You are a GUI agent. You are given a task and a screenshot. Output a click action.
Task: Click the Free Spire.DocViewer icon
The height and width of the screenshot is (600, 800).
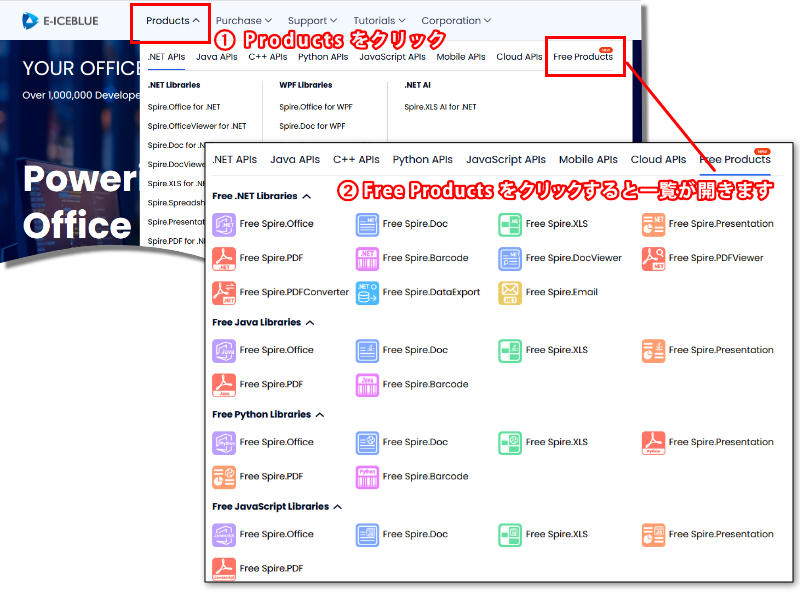(510, 258)
